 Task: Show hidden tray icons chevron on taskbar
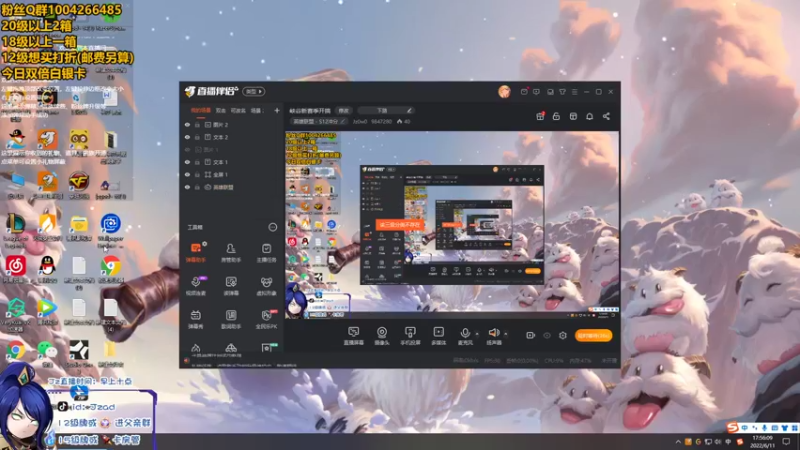point(678,442)
